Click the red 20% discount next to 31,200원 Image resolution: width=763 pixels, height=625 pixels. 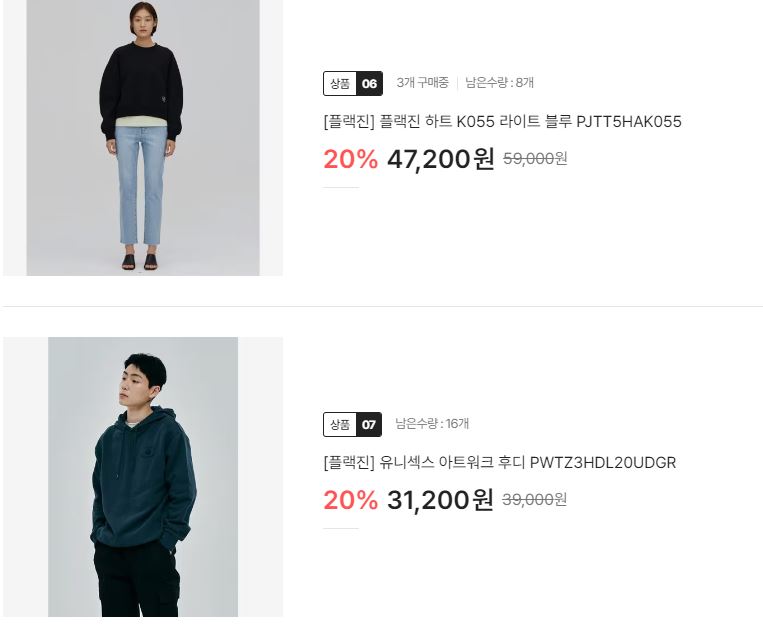(x=350, y=499)
